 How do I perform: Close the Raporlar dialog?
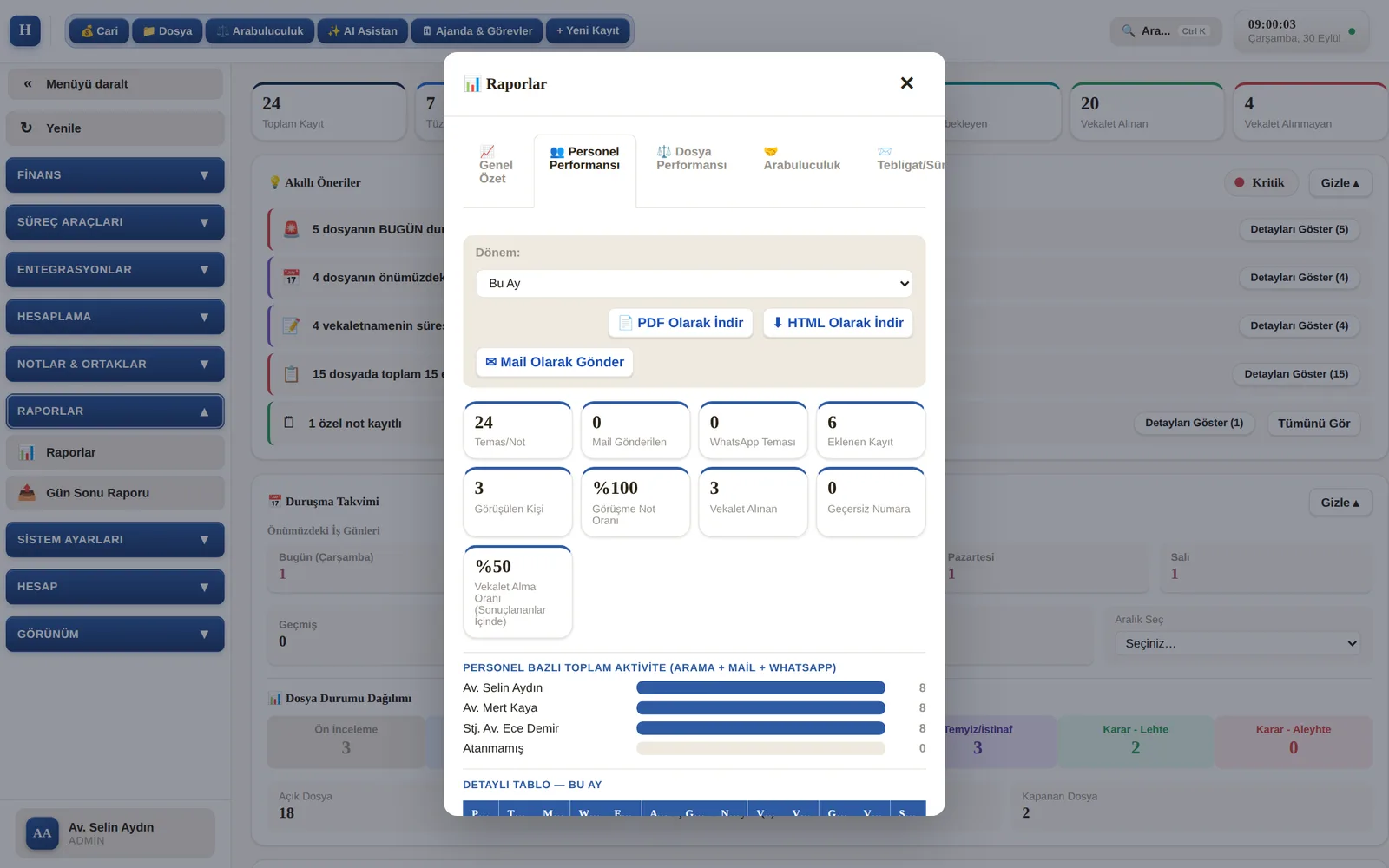pyautogui.click(x=907, y=83)
